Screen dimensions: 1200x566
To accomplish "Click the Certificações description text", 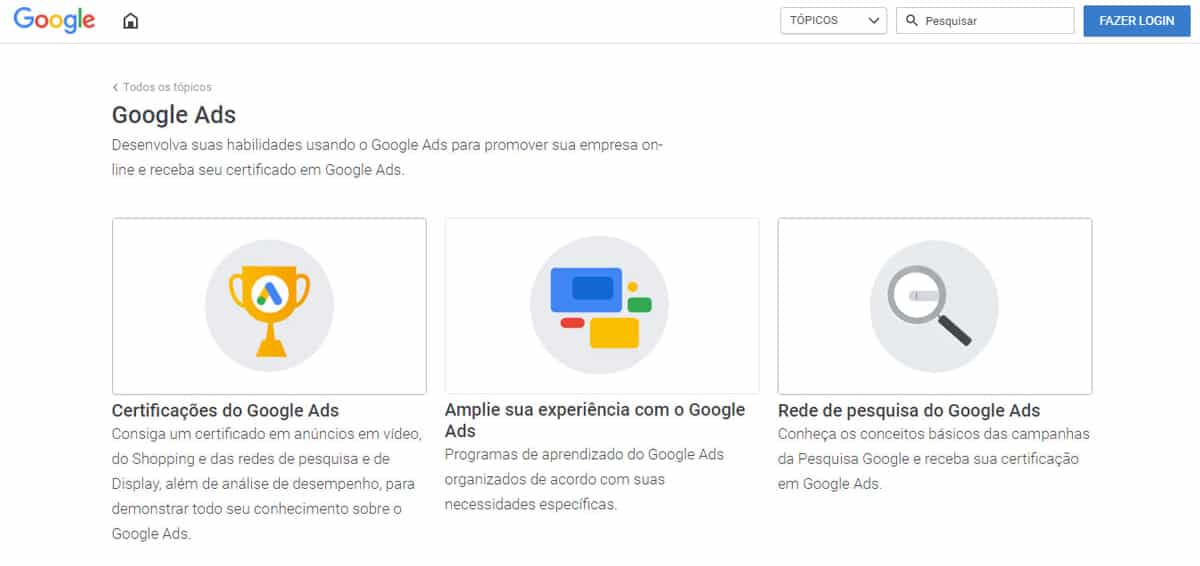I will (266, 484).
